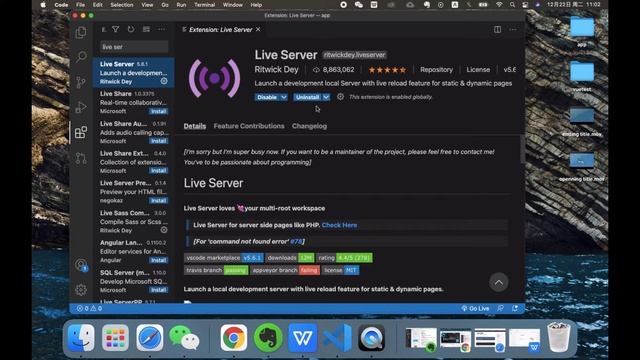Open the Accounts menu icon
This screenshot has width=640, height=360.
tap(81, 265)
